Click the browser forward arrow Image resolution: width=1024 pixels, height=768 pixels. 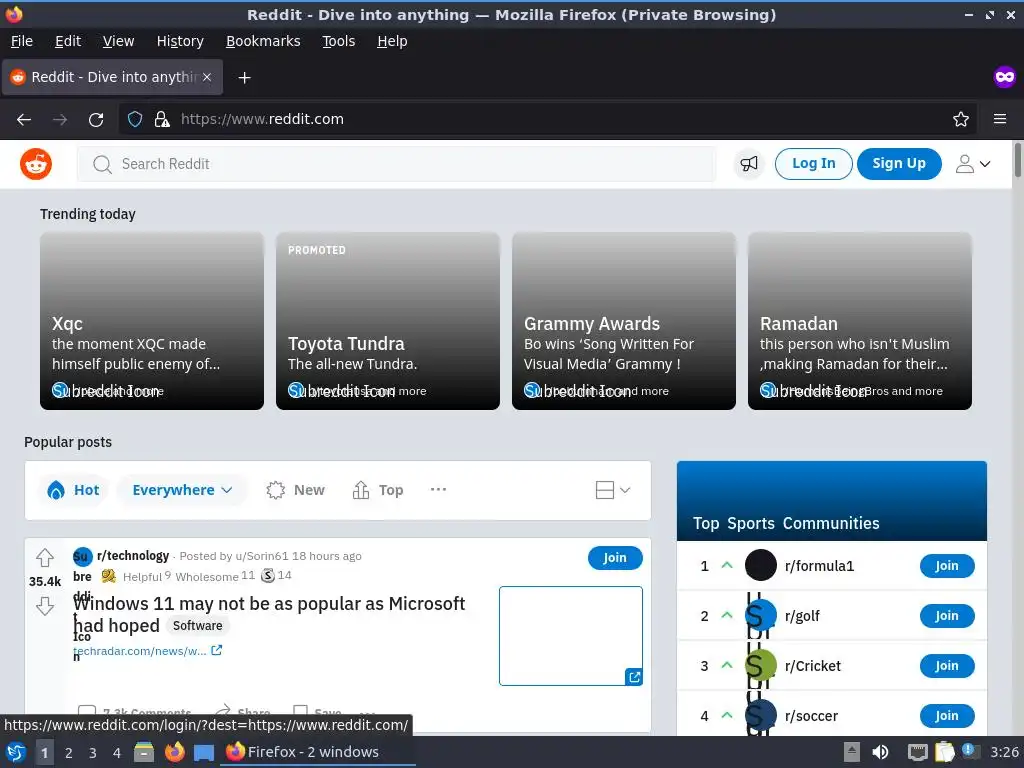coord(60,120)
